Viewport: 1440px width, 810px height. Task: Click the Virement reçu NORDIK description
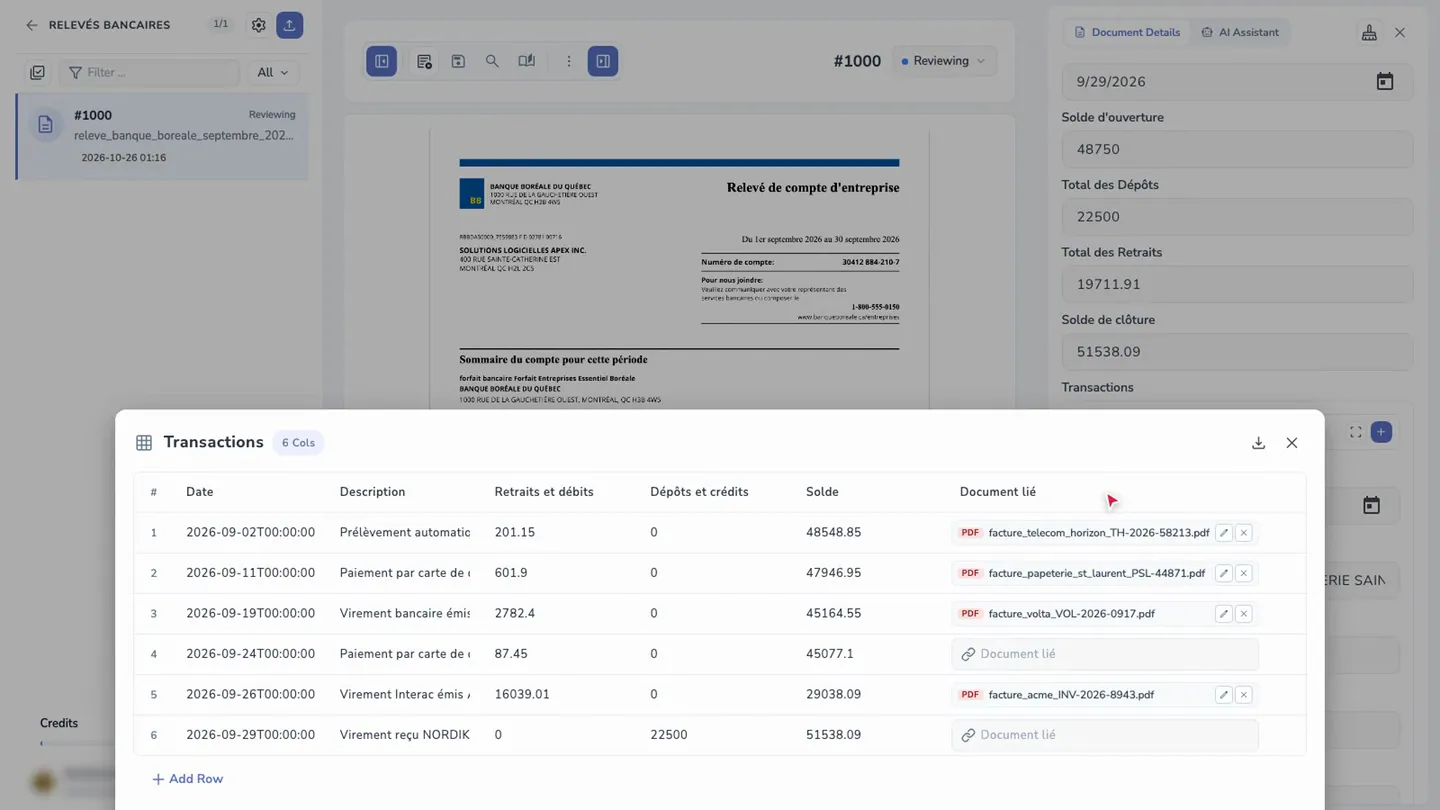404,735
